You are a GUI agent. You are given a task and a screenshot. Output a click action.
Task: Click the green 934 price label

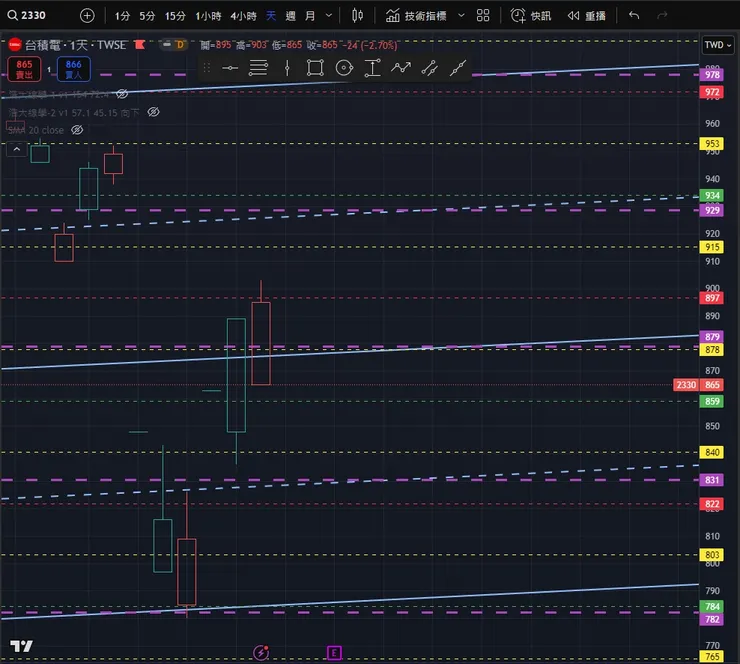point(712,195)
